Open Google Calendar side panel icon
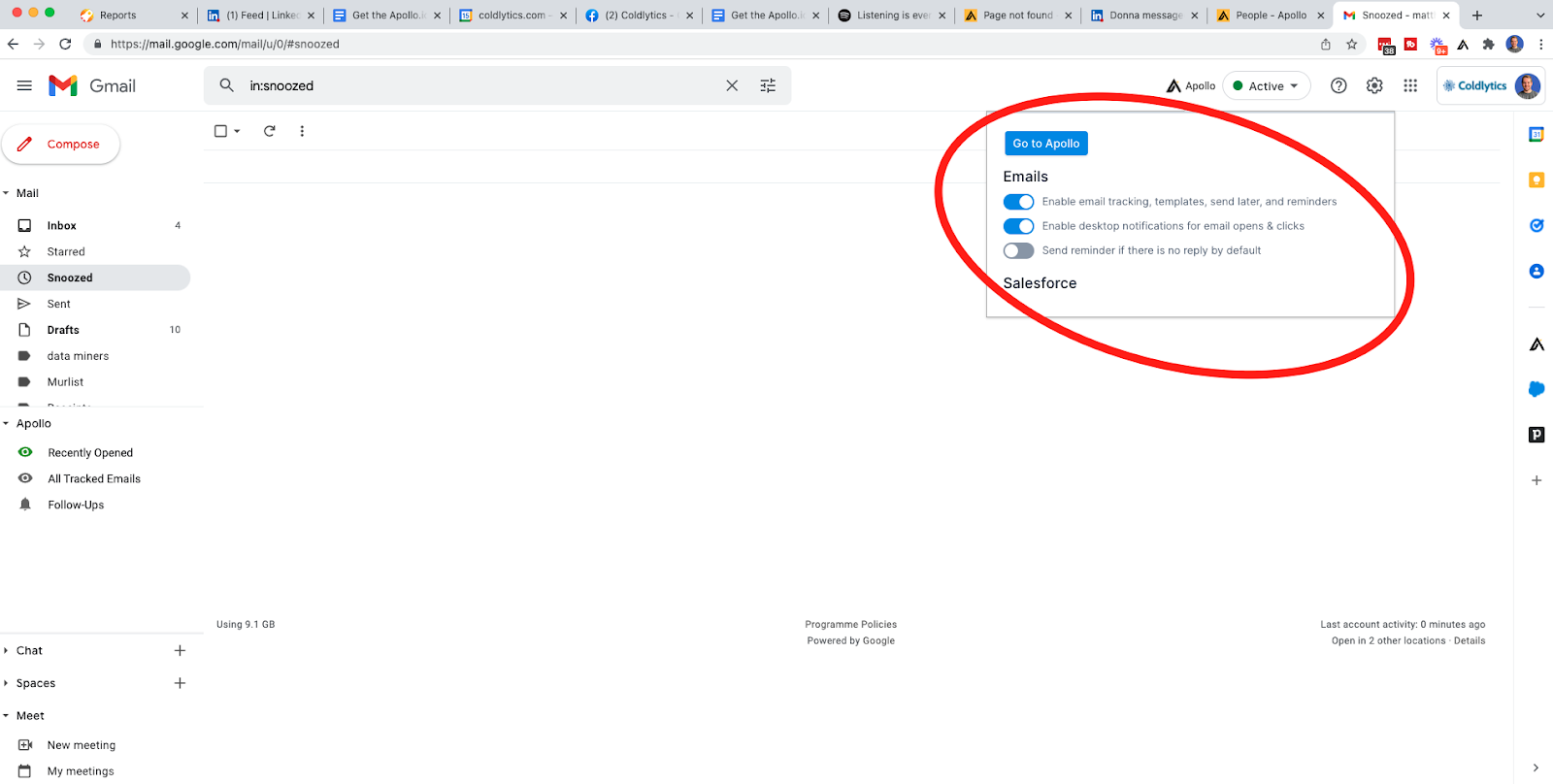1553x784 pixels. pyautogui.click(x=1536, y=135)
